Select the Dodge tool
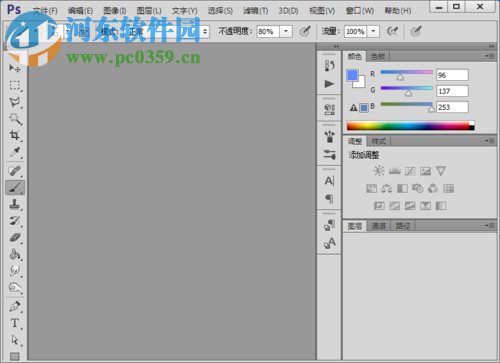The height and width of the screenshot is (363, 500). coord(15,287)
